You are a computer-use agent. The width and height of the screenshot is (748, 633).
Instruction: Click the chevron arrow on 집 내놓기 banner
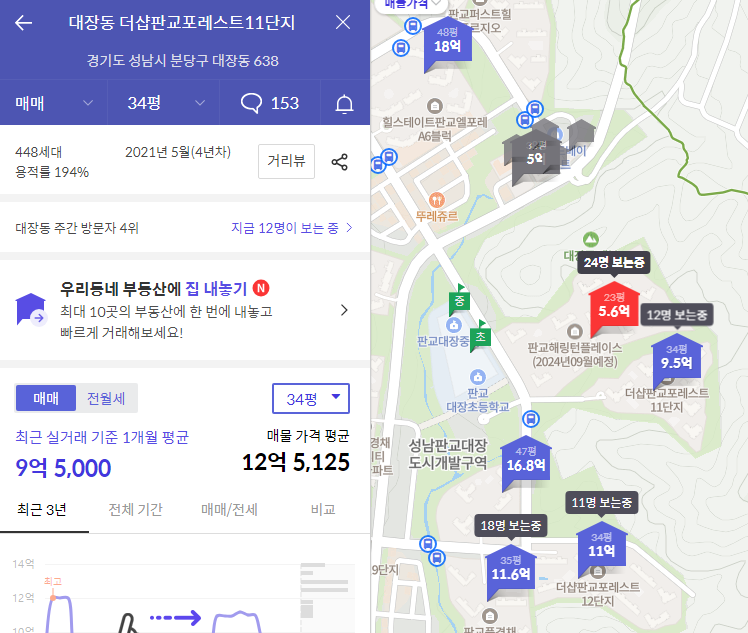point(344,310)
